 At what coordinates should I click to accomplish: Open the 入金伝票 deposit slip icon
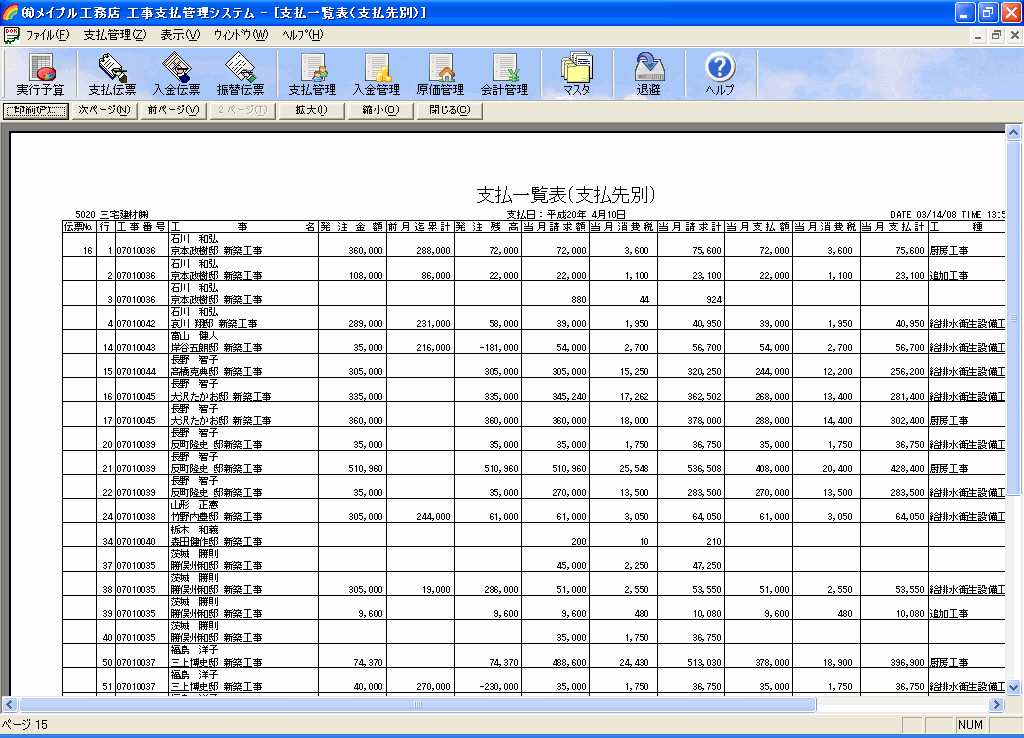(x=176, y=74)
